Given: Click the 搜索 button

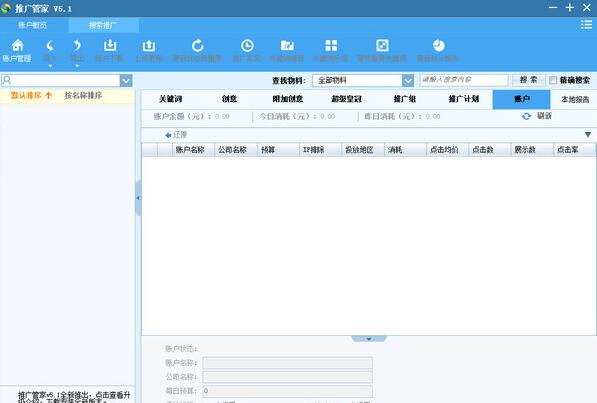Looking at the screenshot, I should pyautogui.click(x=528, y=80).
